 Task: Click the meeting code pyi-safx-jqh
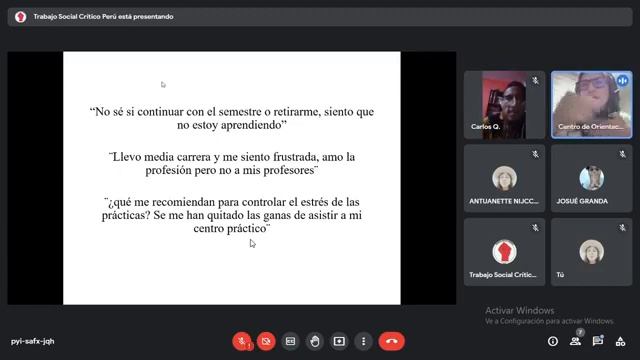click(x=33, y=341)
